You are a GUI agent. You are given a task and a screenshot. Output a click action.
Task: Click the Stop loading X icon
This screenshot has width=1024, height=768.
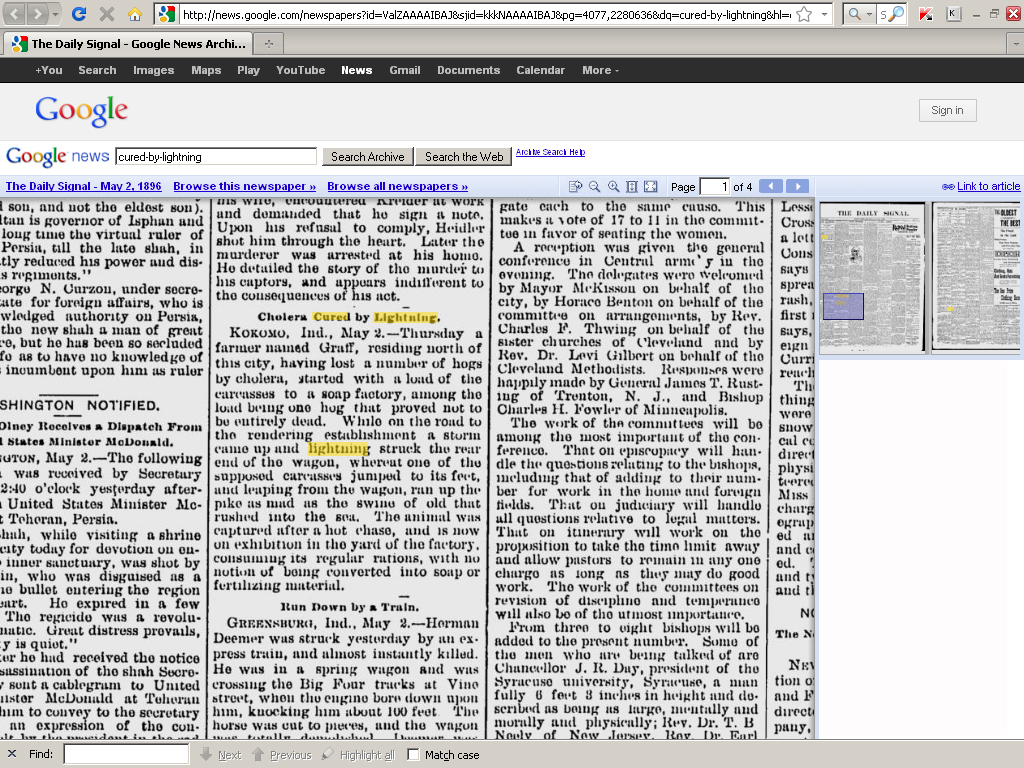click(106, 14)
